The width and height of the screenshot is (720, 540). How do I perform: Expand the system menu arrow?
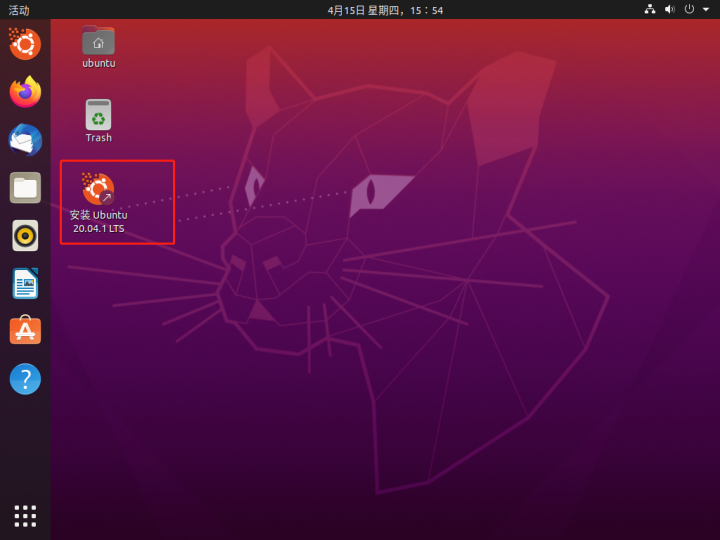pyautogui.click(x=706, y=9)
